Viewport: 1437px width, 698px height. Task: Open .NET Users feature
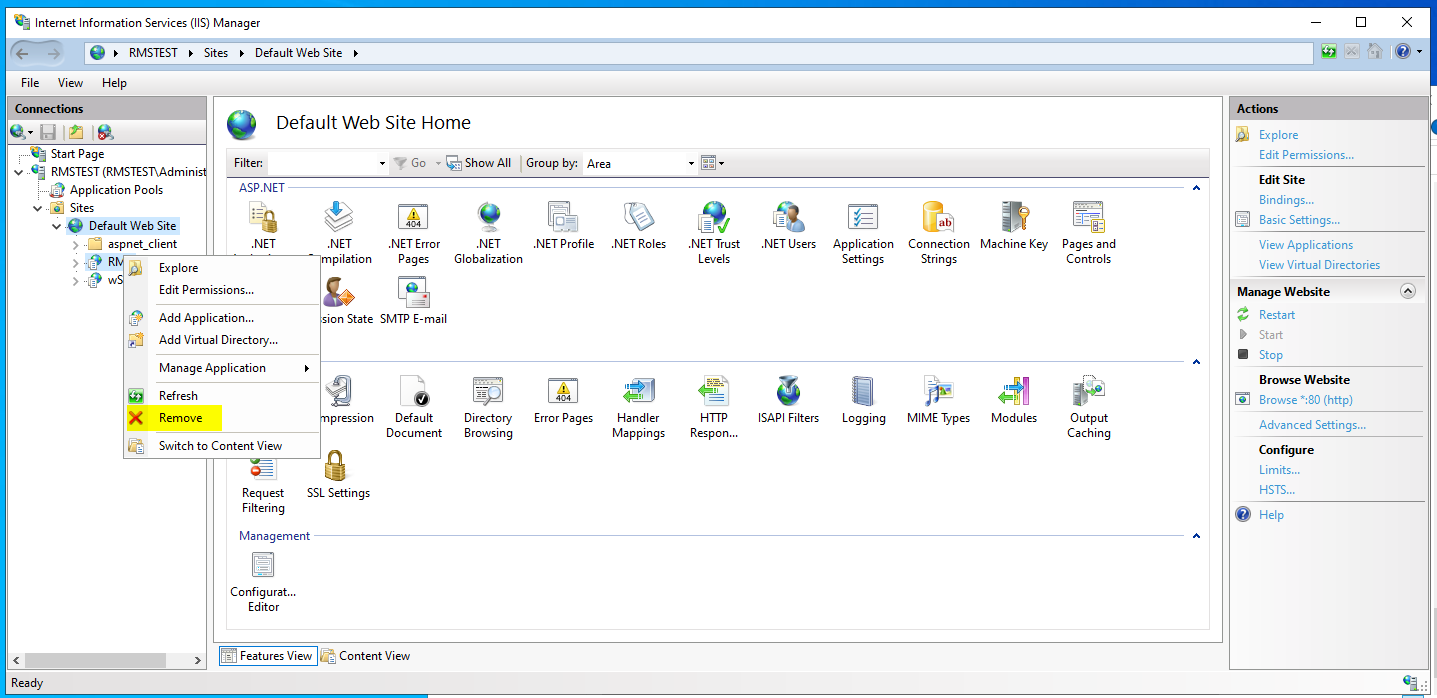click(788, 225)
